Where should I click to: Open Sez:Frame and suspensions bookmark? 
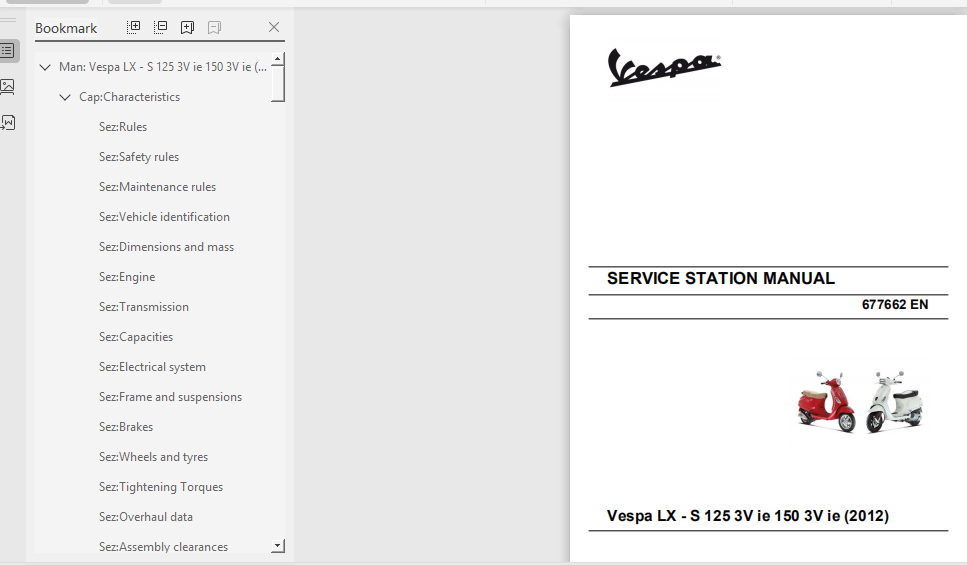tap(170, 397)
